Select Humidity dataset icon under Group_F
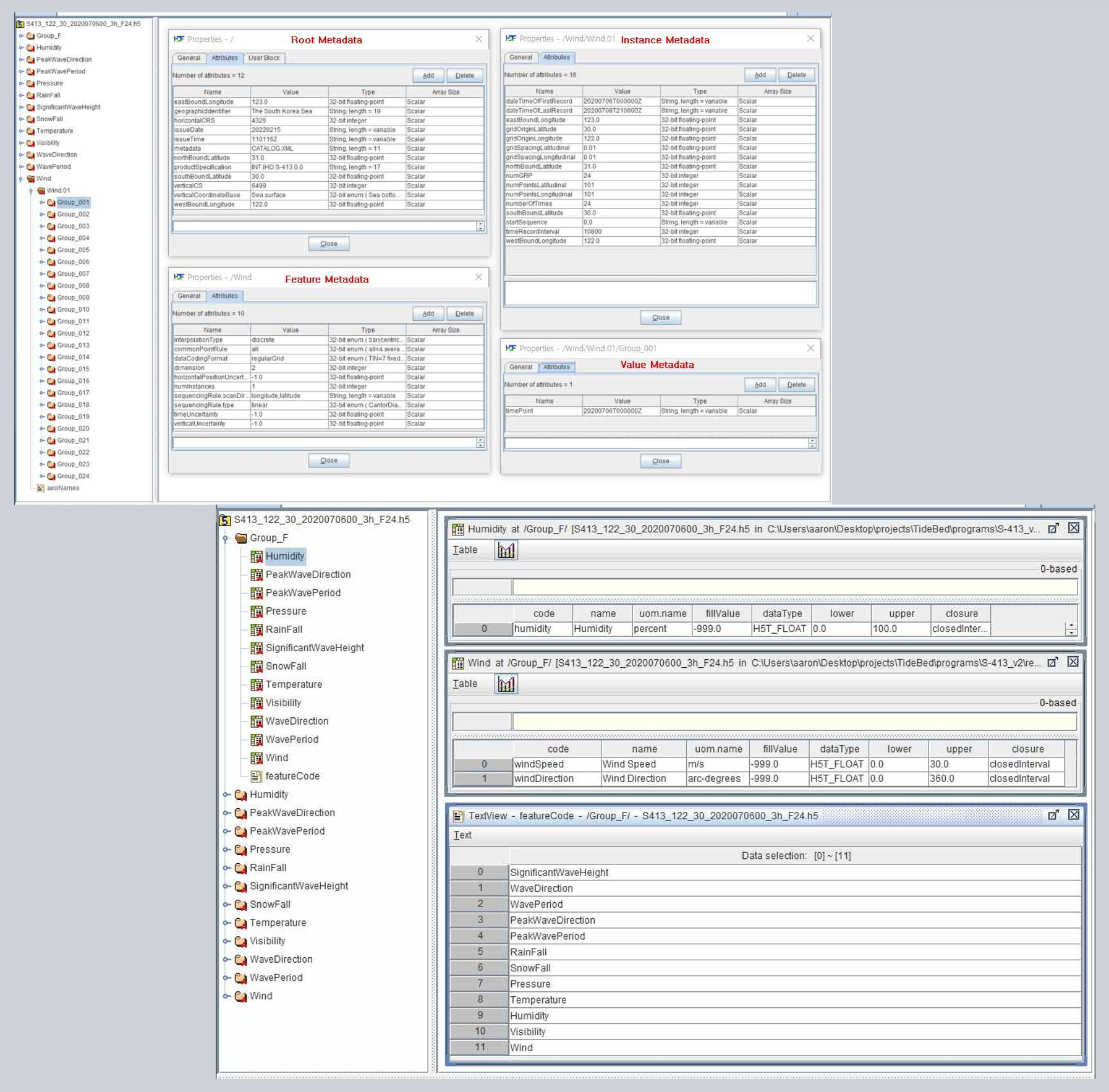 point(257,557)
